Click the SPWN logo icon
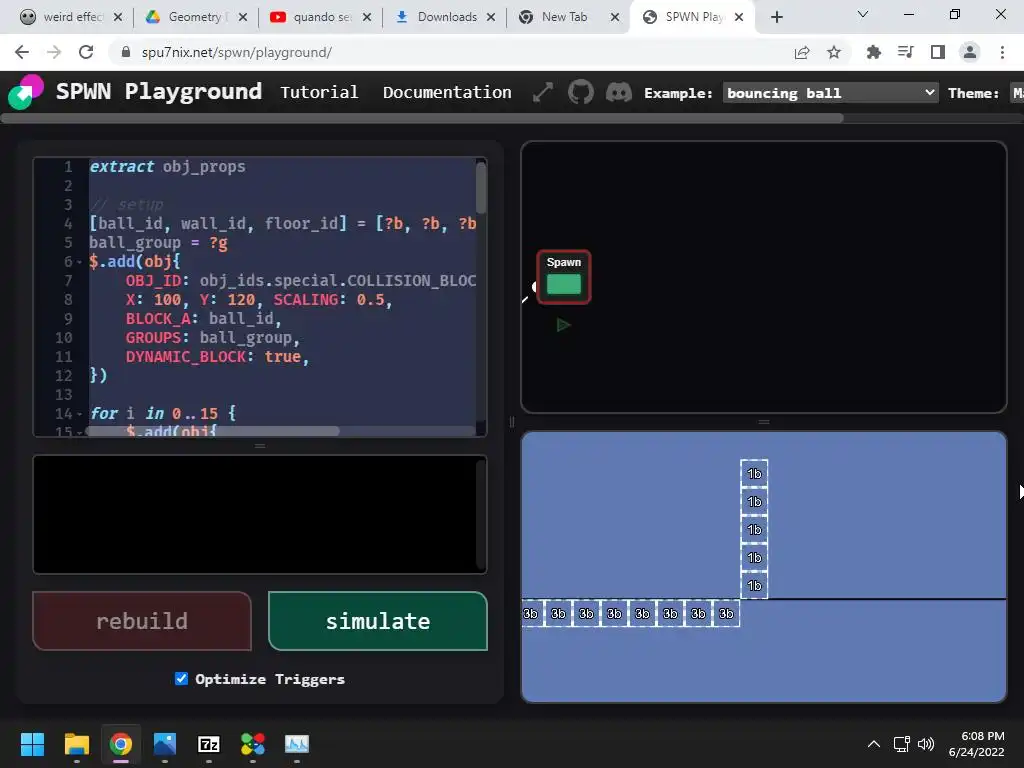 click(26, 92)
